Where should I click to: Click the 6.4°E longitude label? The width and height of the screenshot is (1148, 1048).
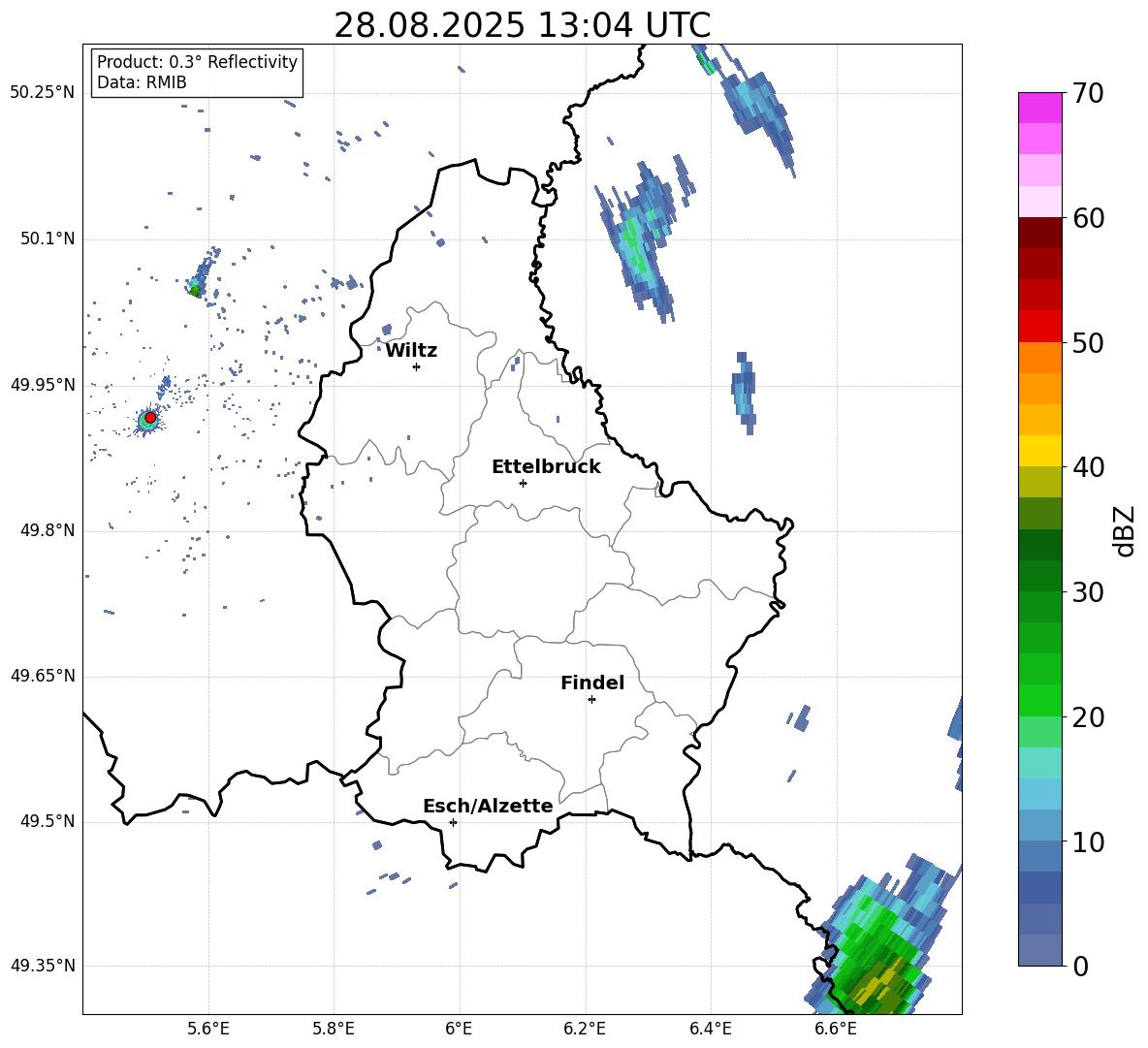pyautogui.click(x=710, y=1029)
